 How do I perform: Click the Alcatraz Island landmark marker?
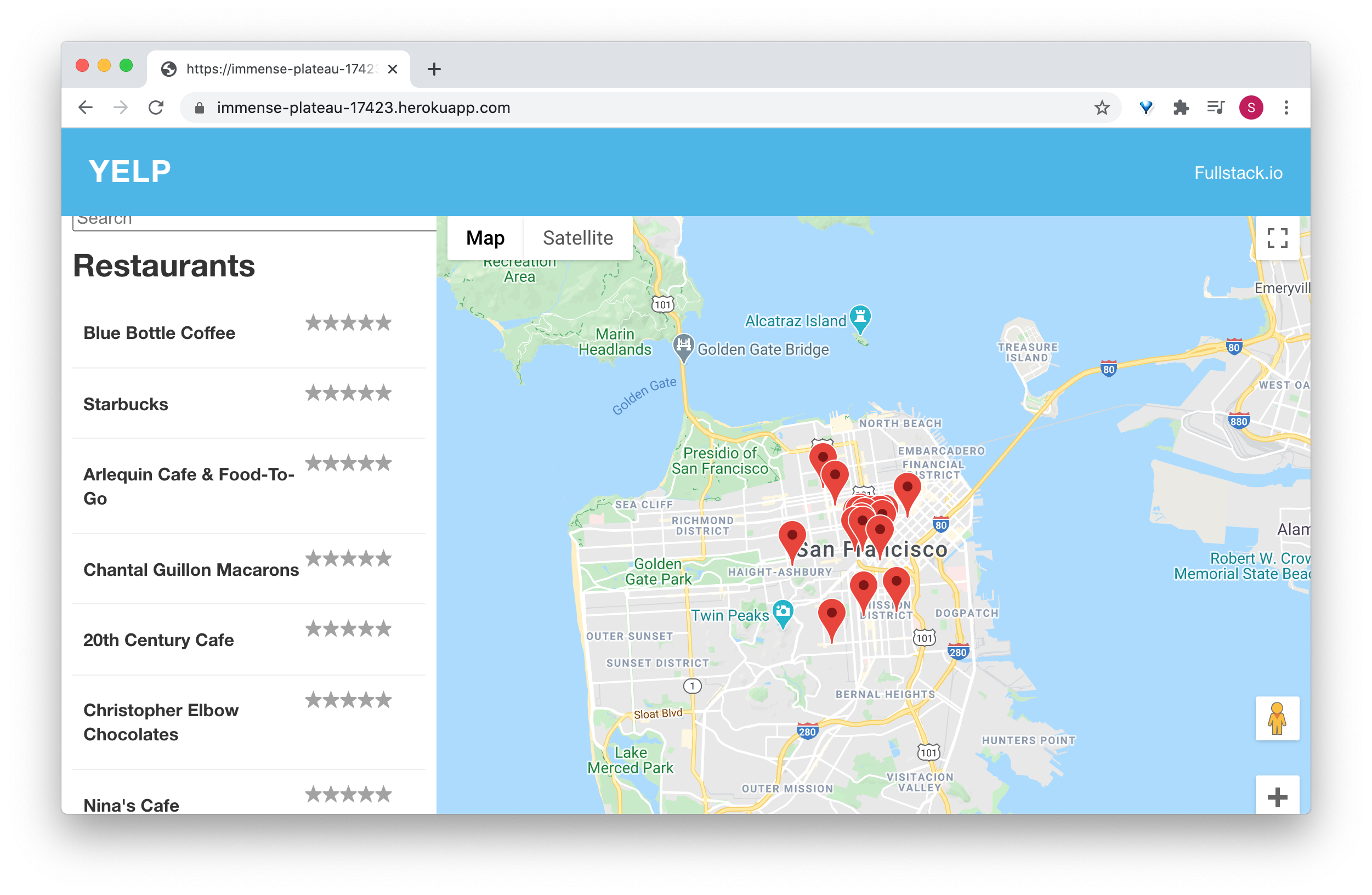pos(860,316)
